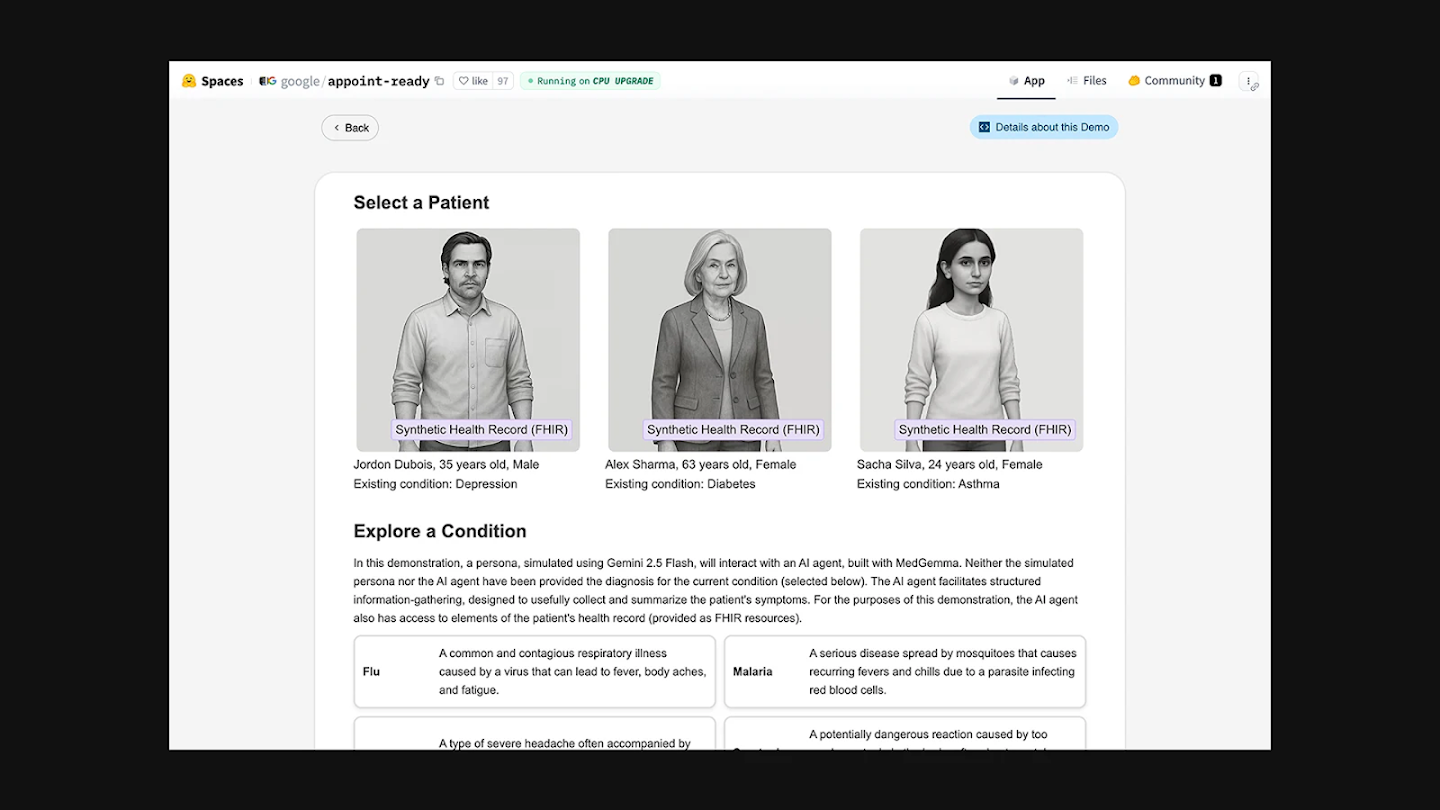
Task: Switch to the Files tab
Action: (x=1087, y=81)
